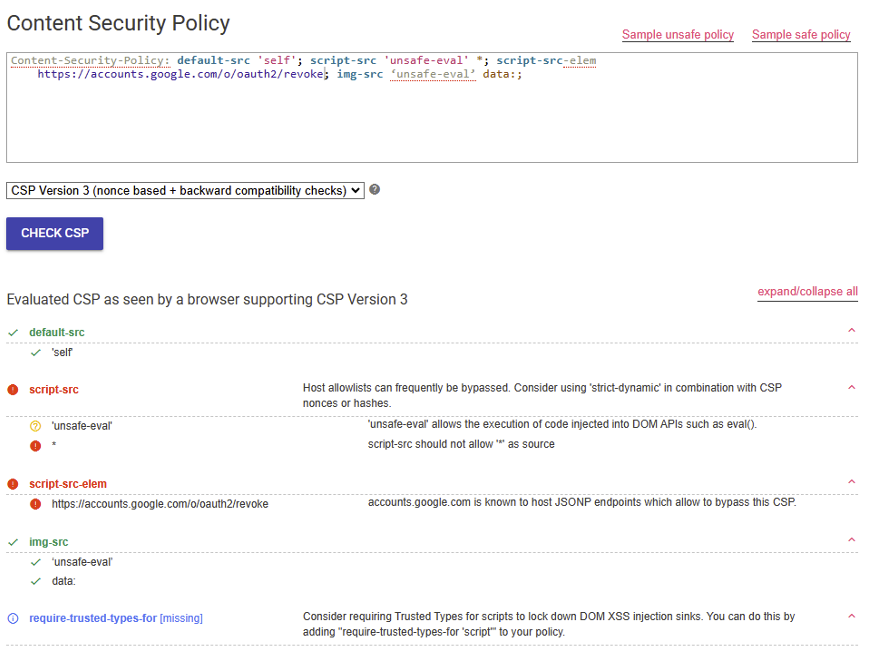Collapse the img-src section chevron
Image resolution: width=880 pixels, height=653 pixels.
[851, 541]
